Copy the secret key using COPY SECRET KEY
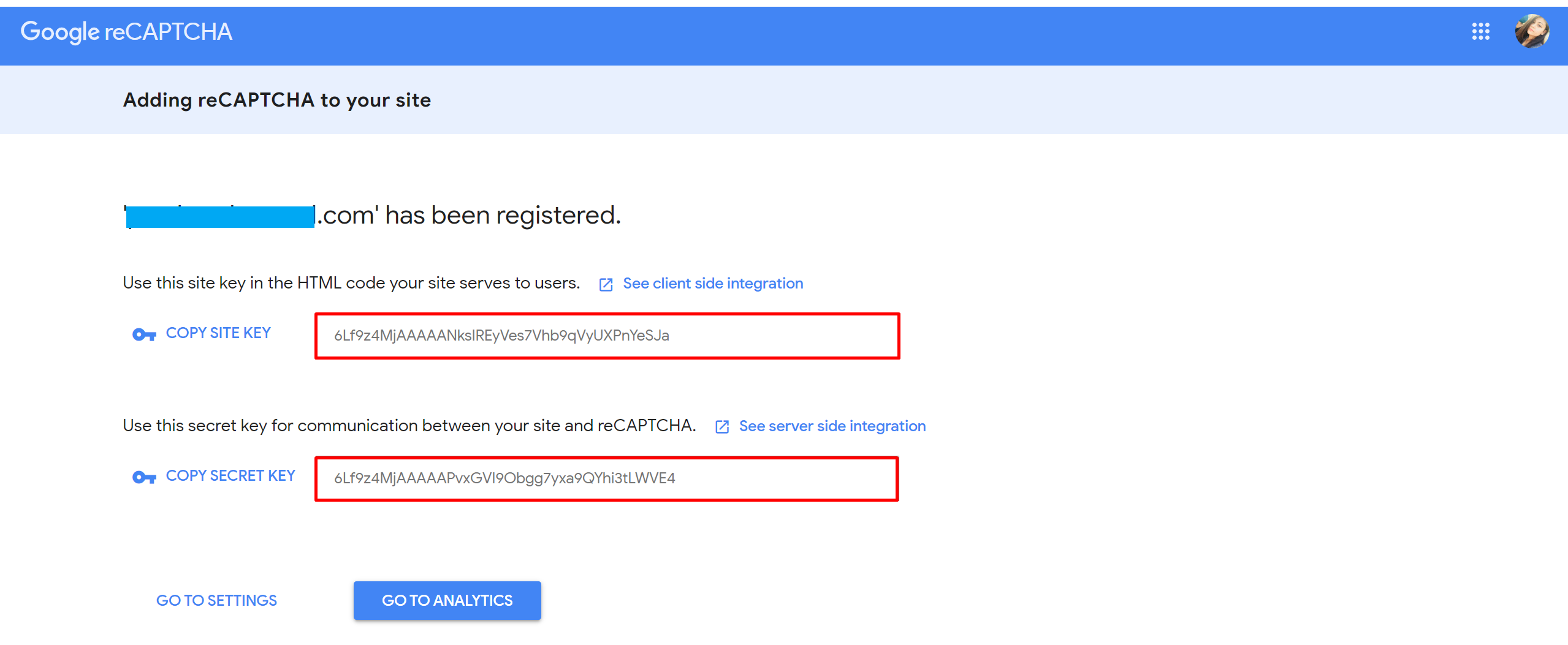The height and width of the screenshot is (645, 1568). (x=230, y=475)
